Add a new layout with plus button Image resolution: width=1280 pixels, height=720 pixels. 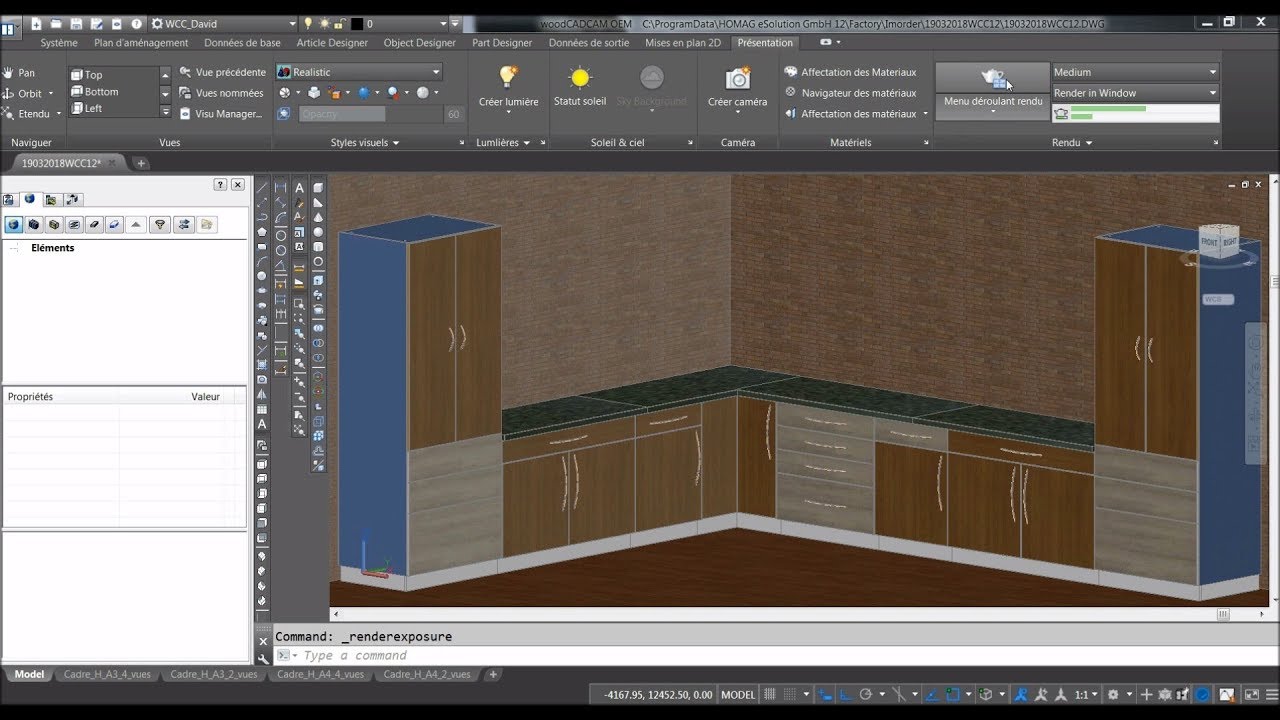tap(492, 674)
